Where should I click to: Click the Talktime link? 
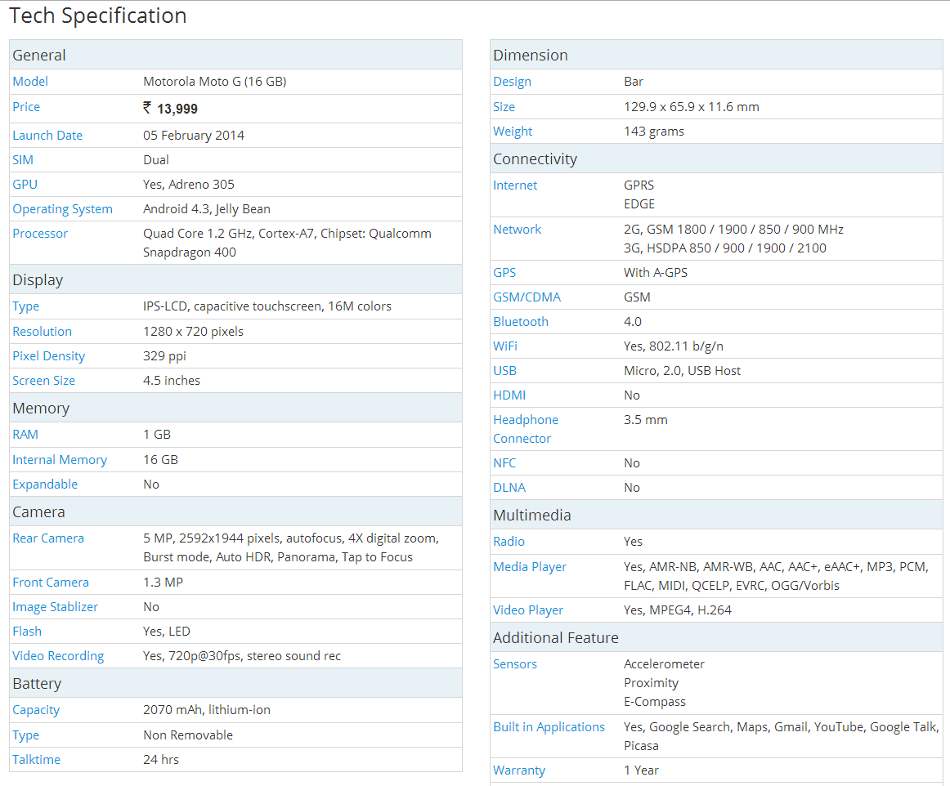click(36, 759)
